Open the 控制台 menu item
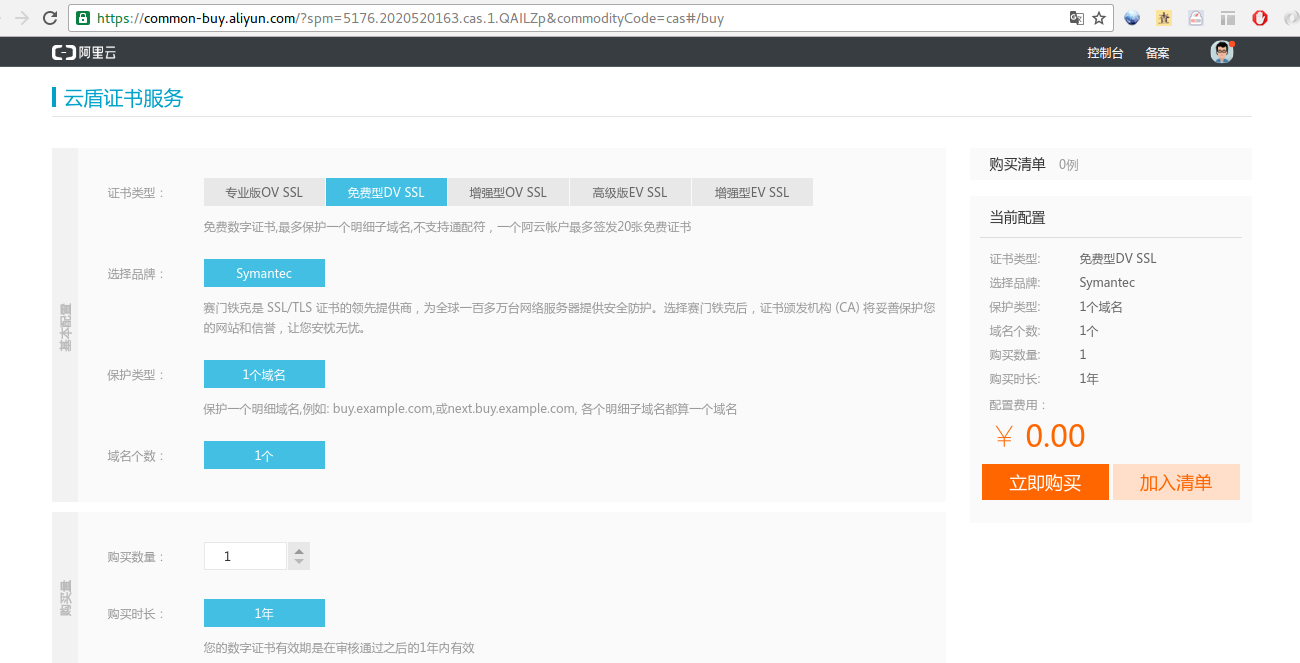The width and height of the screenshot is (1300, 663). pos(1104,52)
